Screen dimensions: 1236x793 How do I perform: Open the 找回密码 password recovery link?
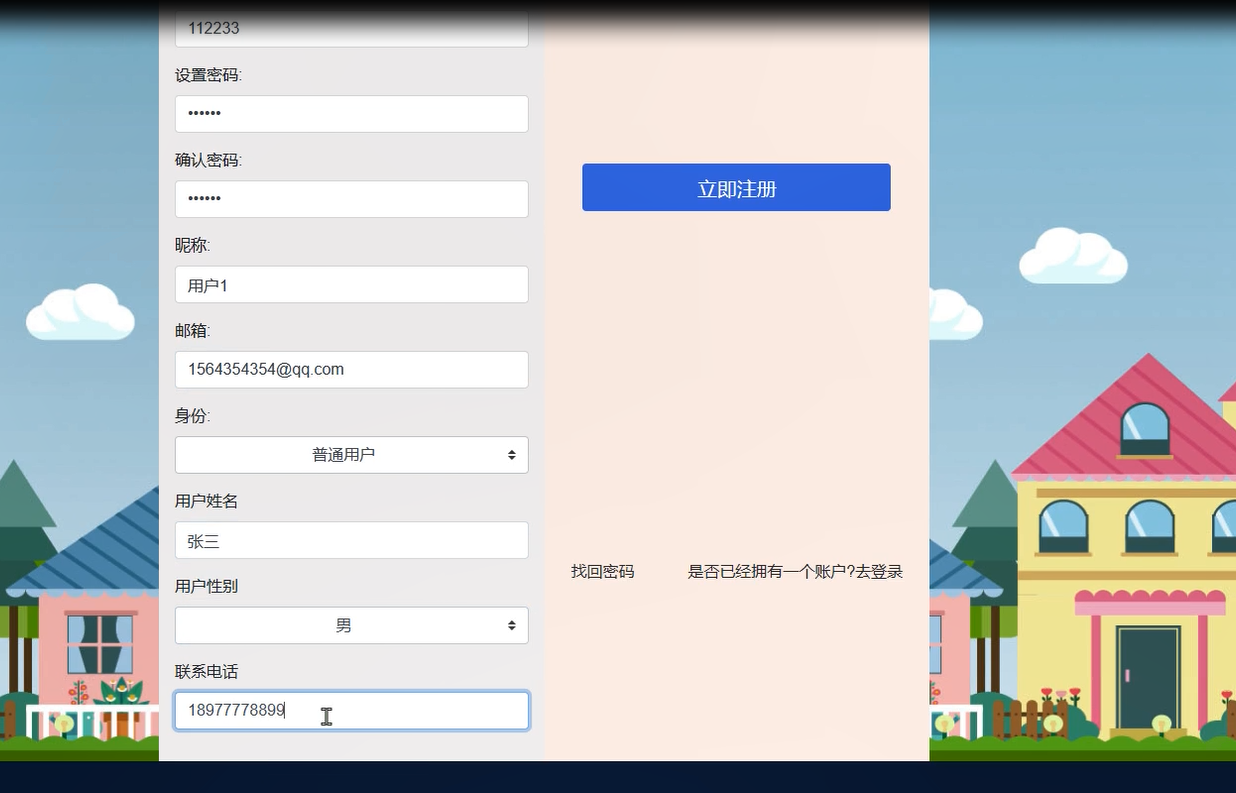coord(602,572)
